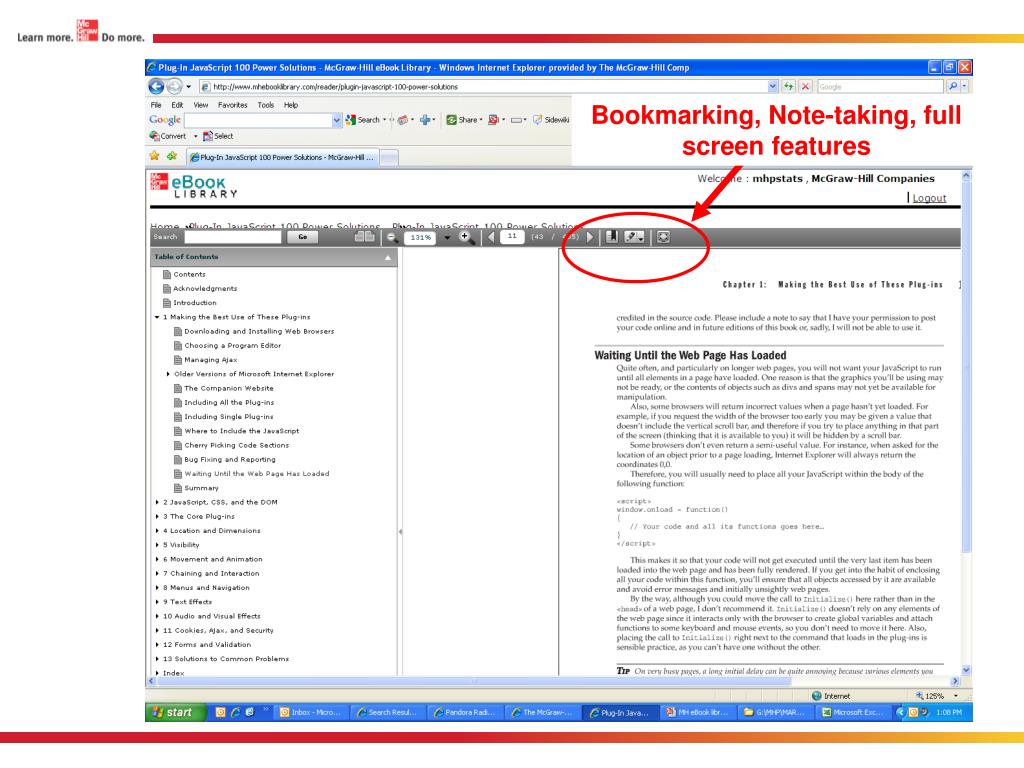Image resolution: width=1024 pixels, height=768 pixels.
Task: Select the Plug-In JavaScript browser tab
Action: point(281,157)
